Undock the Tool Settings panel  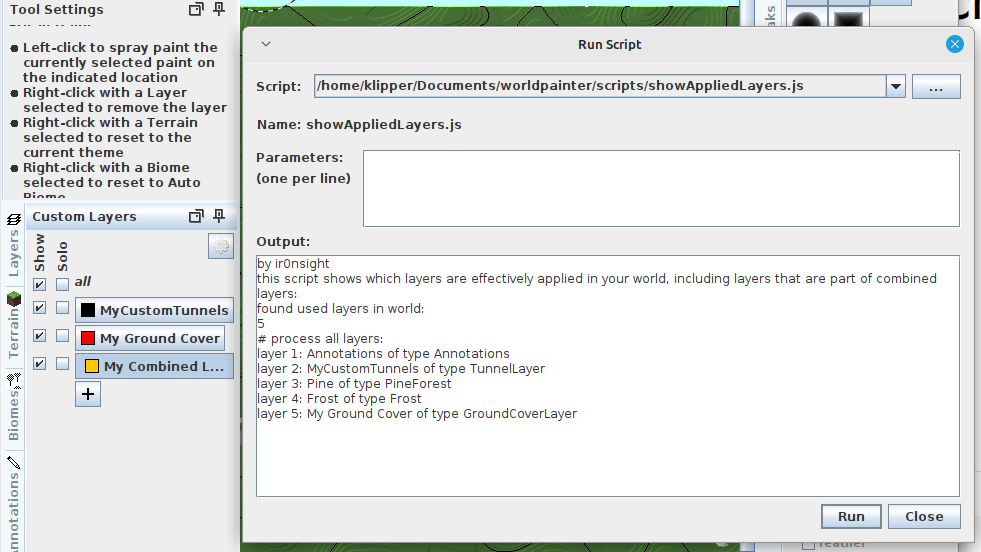pos(196,10)
